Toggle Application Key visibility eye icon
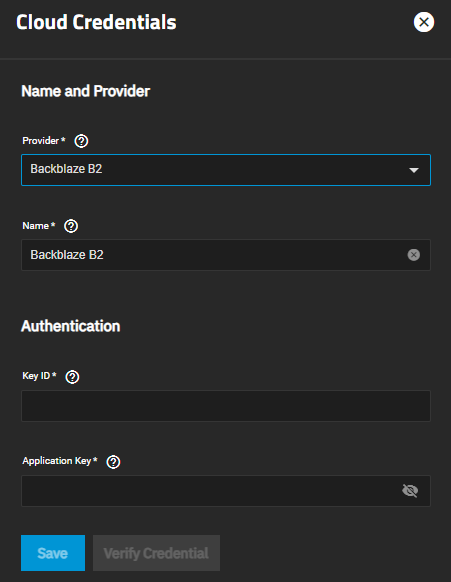 coord(410,491)
